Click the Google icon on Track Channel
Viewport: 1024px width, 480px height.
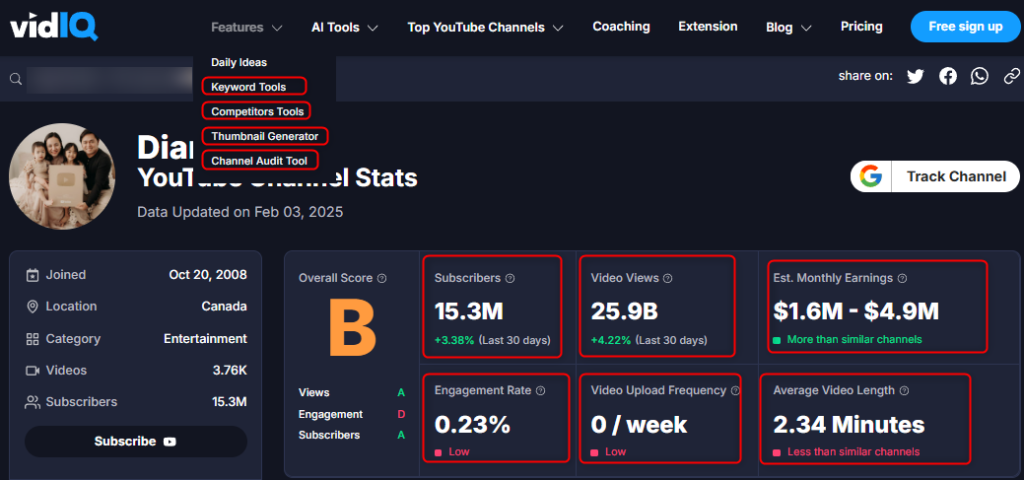[x=871, y=176]
